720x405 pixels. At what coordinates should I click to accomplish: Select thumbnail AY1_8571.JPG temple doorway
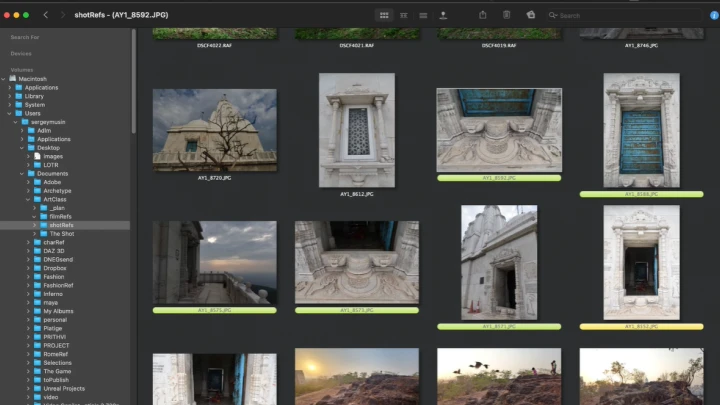pyautogui.click(x=499, y=262)
